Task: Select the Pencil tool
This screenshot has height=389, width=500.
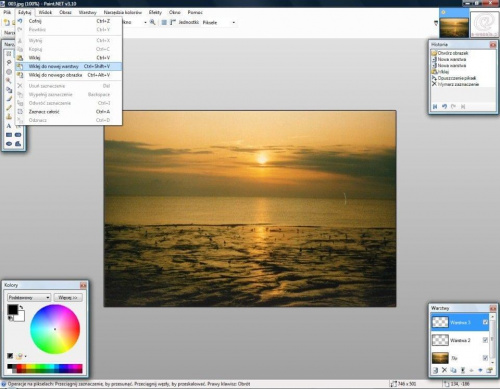Action: click(9, 108)
